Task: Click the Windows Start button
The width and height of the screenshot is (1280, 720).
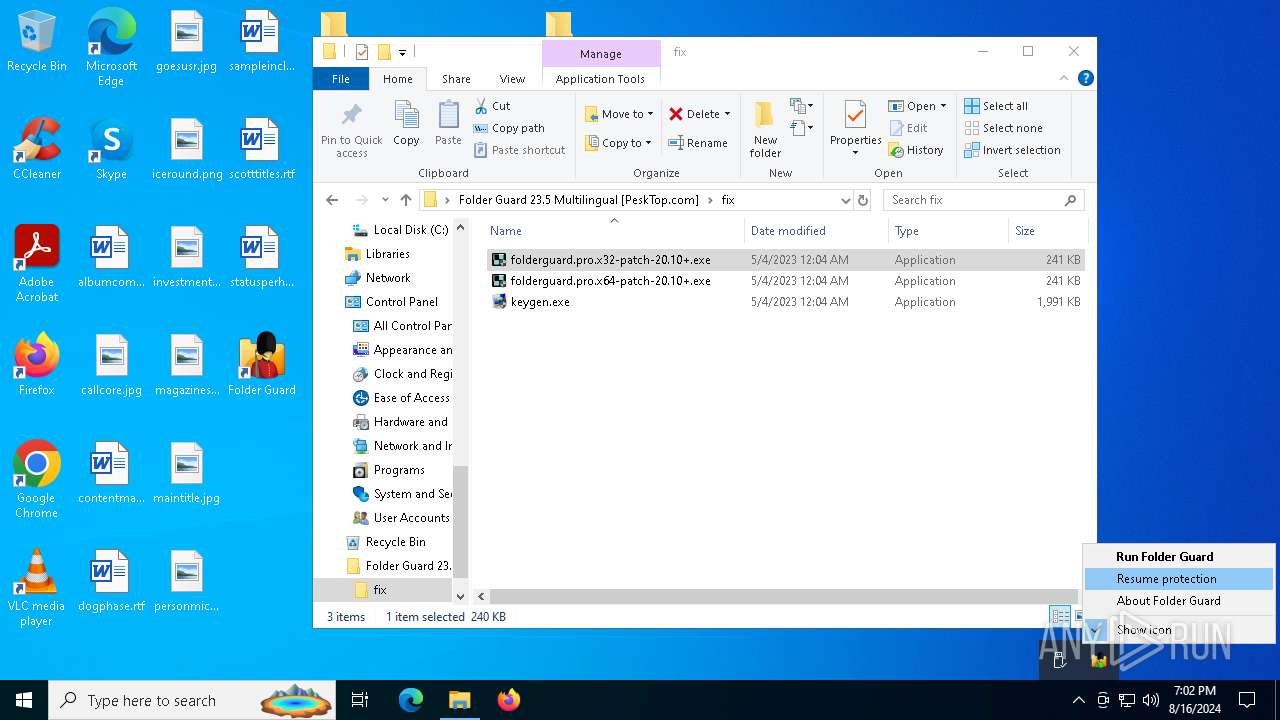Action: pos(24,700)
